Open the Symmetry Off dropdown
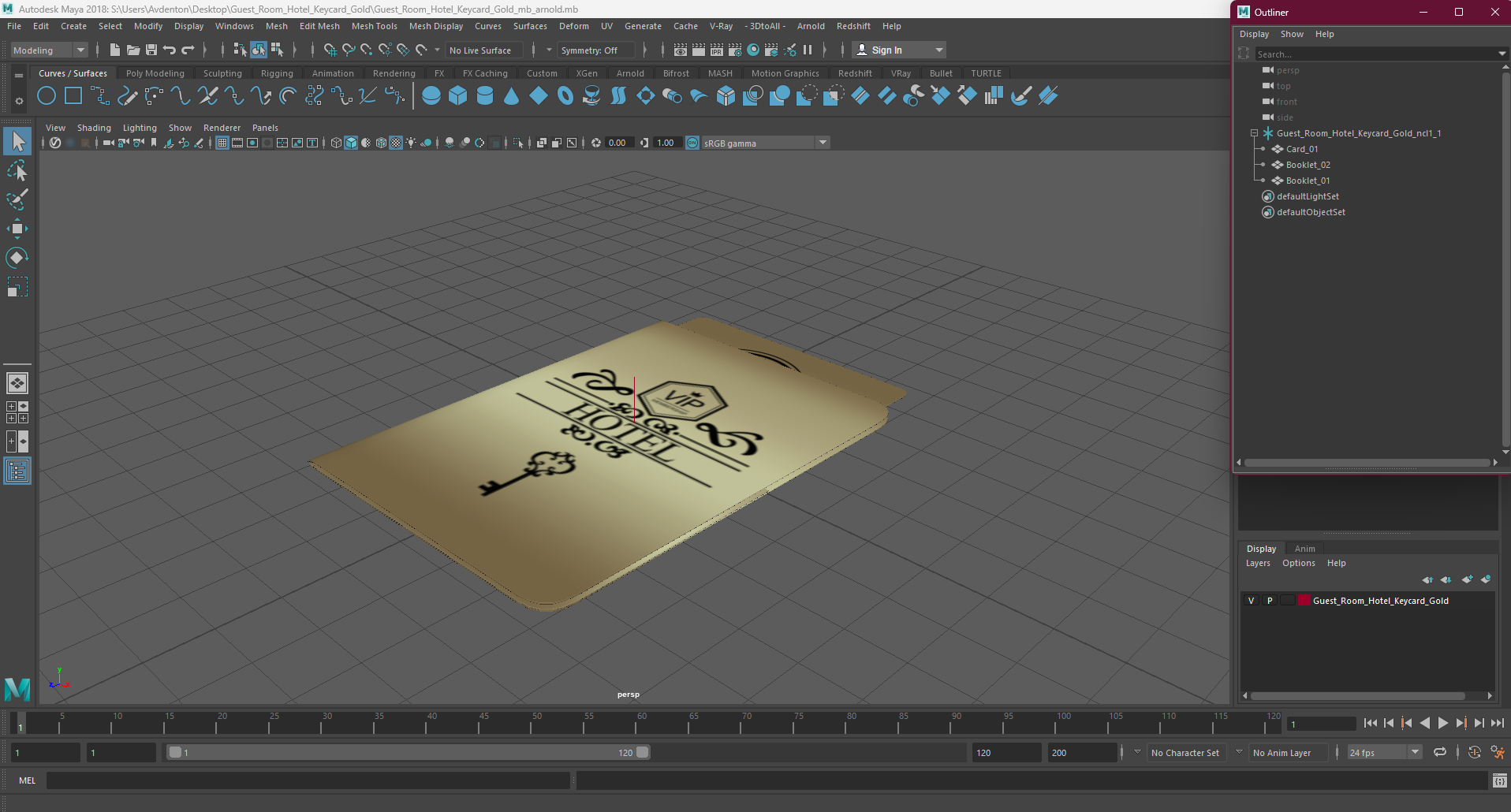1511x812 pixels. [x=597, y=50]
